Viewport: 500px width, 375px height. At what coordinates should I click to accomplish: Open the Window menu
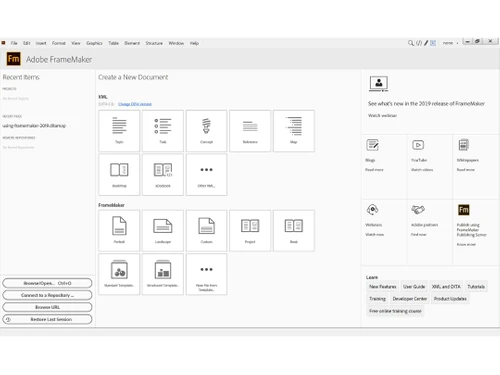pyautogui.click(x=176, y=43)
